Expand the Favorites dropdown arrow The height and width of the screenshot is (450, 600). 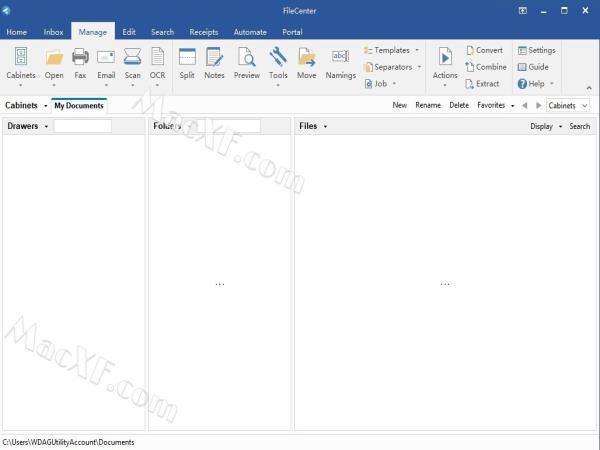pos(512,106)
